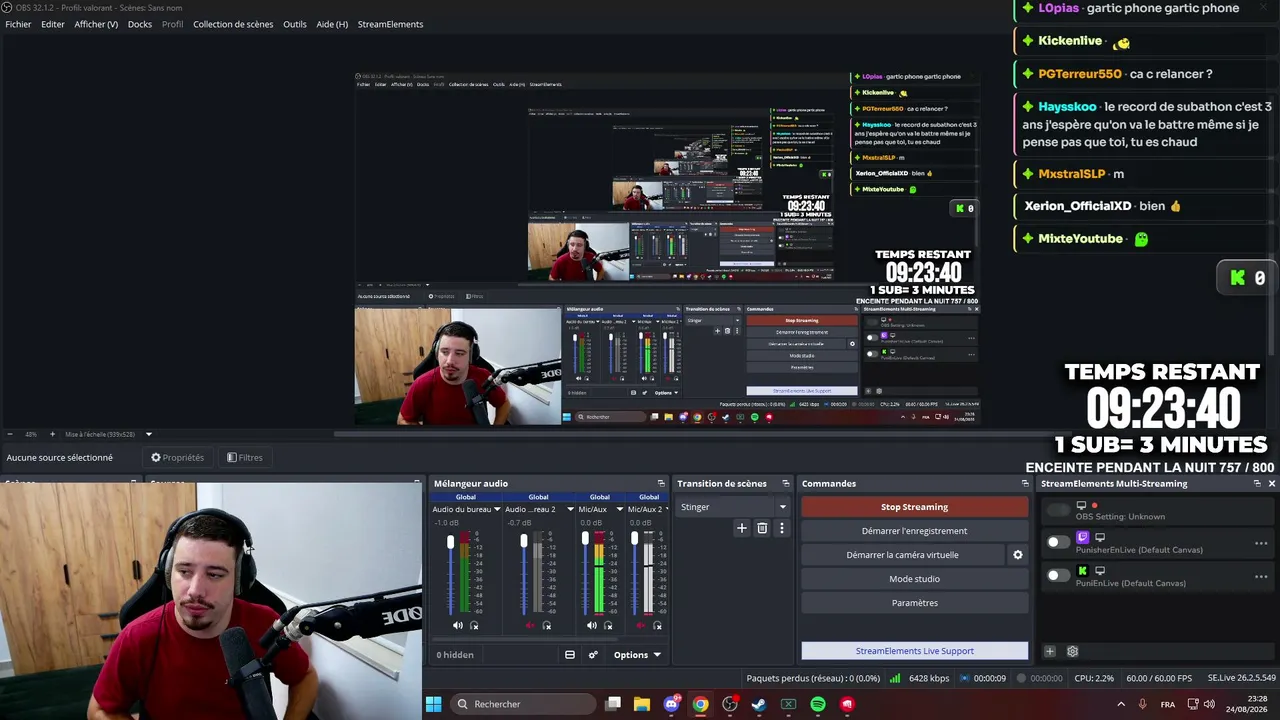Screen dimensions: 1280x720
Task: Activate Mode studio
Action: coord(915,579)
